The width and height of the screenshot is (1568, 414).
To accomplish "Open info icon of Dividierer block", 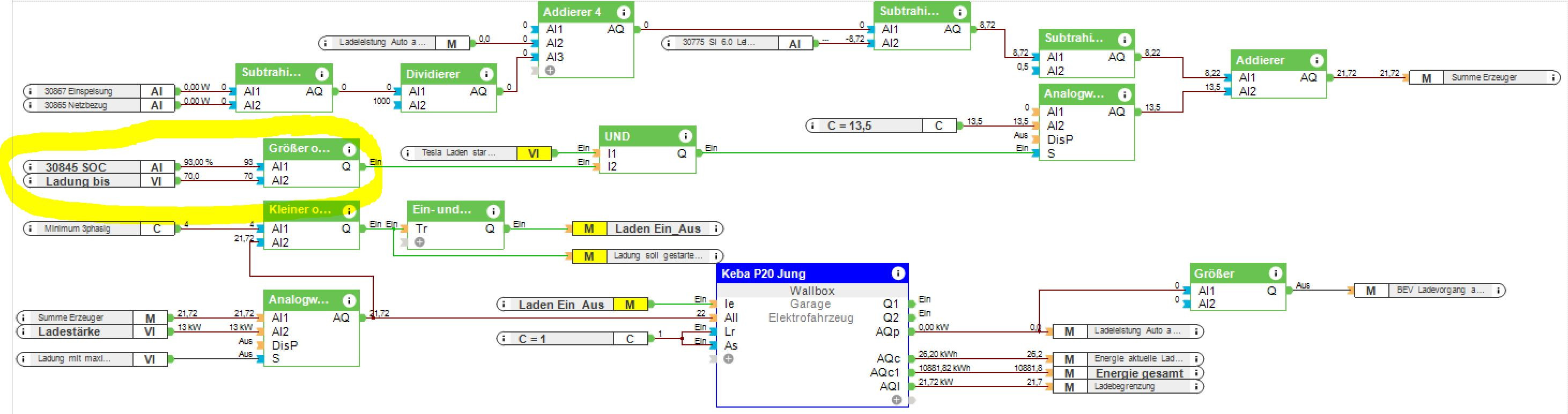I will pyautogui.click(x=486, y=75).
